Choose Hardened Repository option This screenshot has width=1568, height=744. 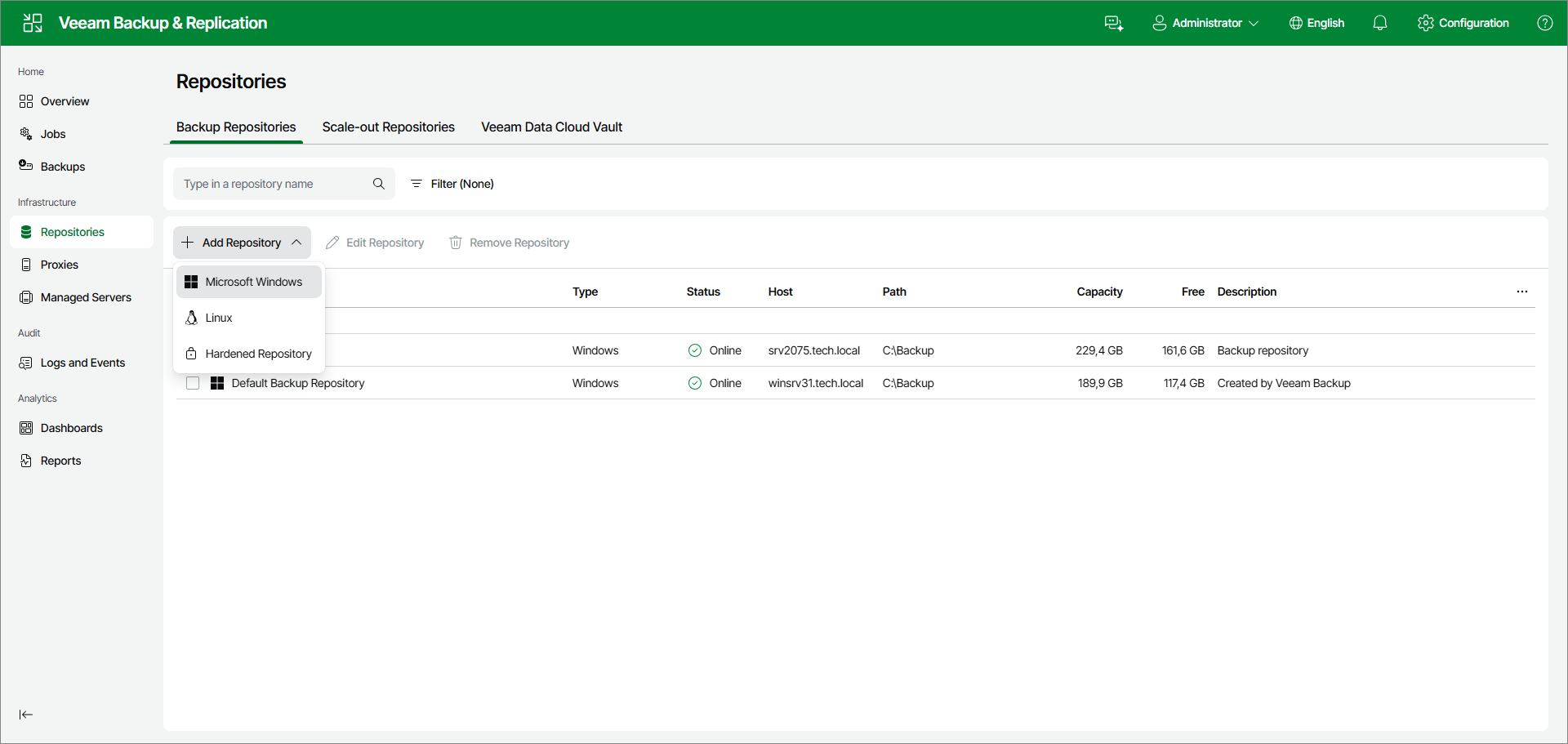pyautogui.click(x=249, y=354)
